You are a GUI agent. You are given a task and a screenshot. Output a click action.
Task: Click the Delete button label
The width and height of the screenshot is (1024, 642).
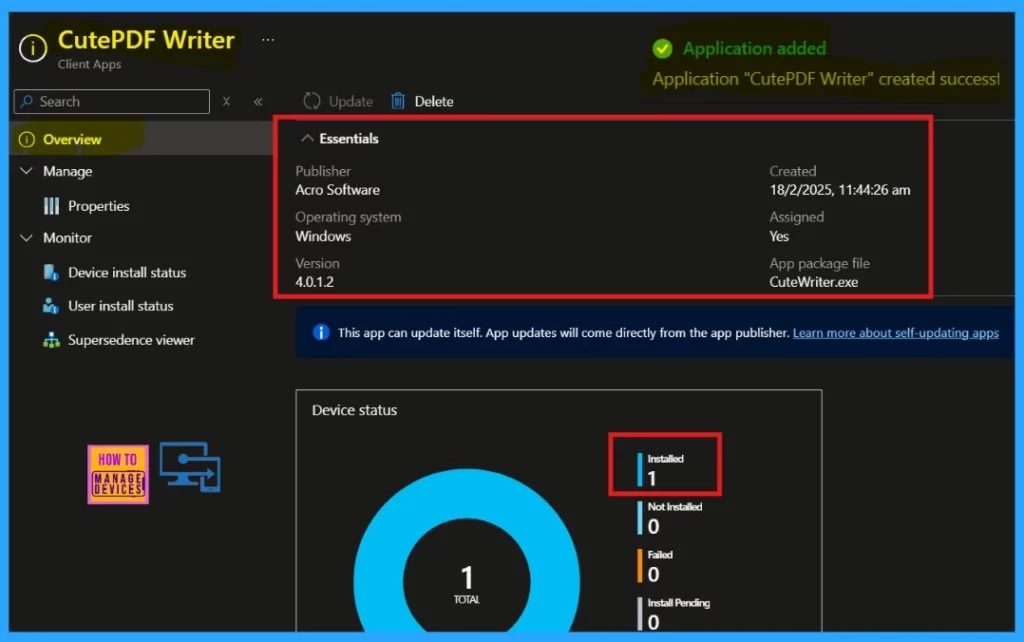(434, 101)
